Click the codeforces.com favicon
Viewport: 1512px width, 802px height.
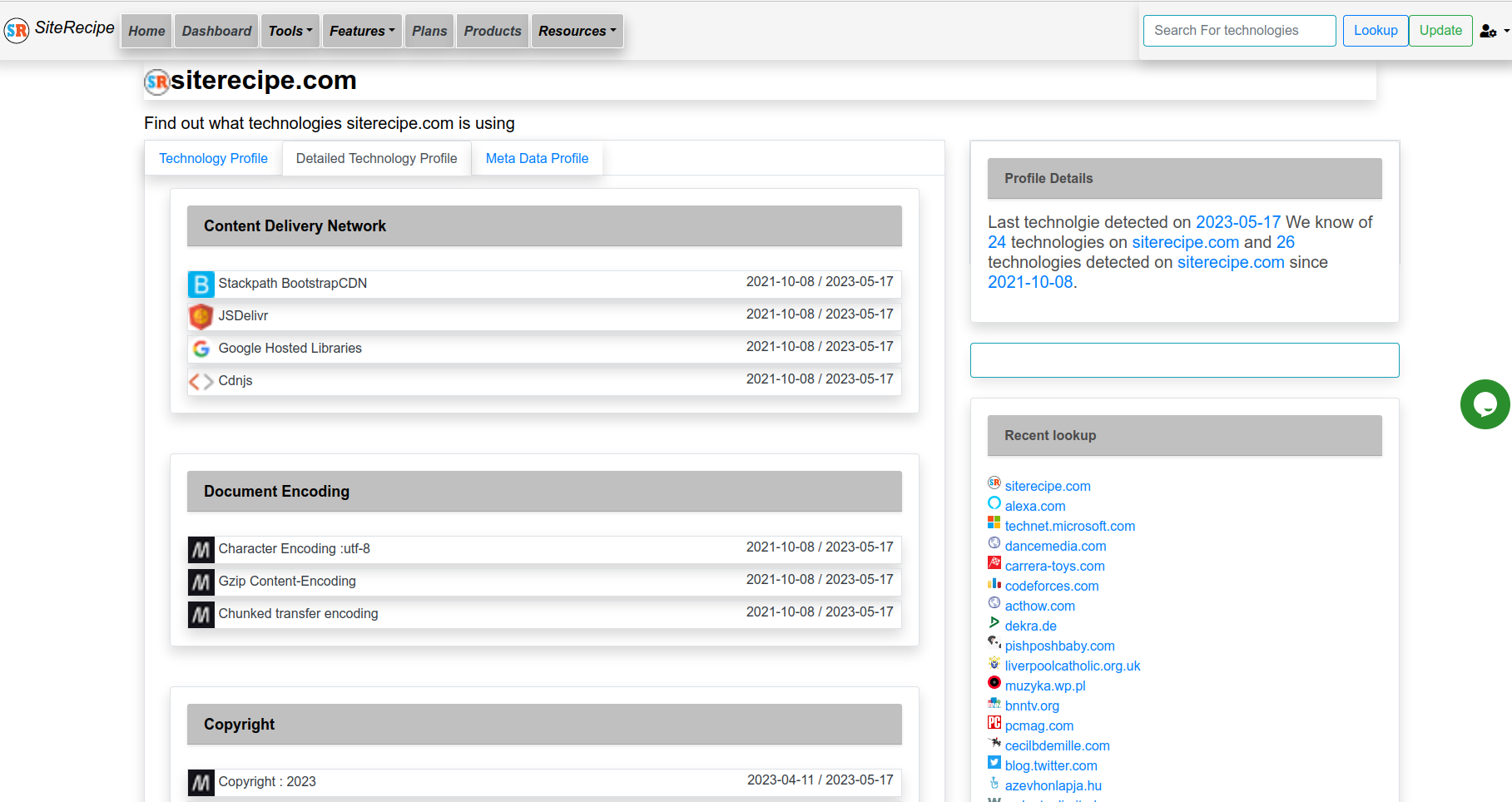tap(994, 583)
